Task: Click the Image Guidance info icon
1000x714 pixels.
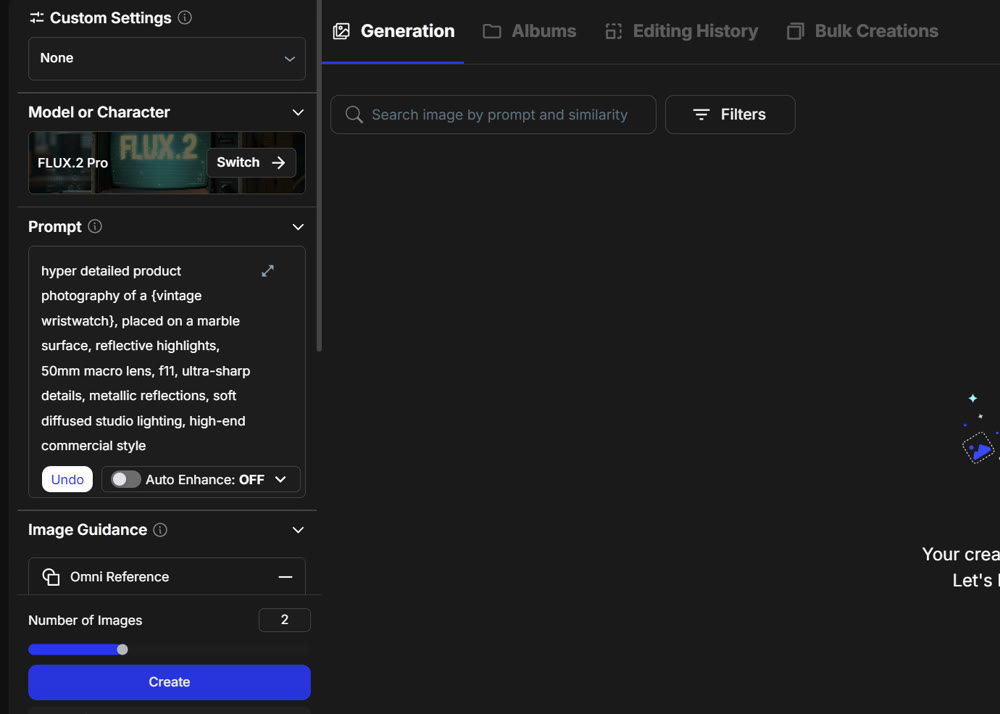Action: pos(160,530)
